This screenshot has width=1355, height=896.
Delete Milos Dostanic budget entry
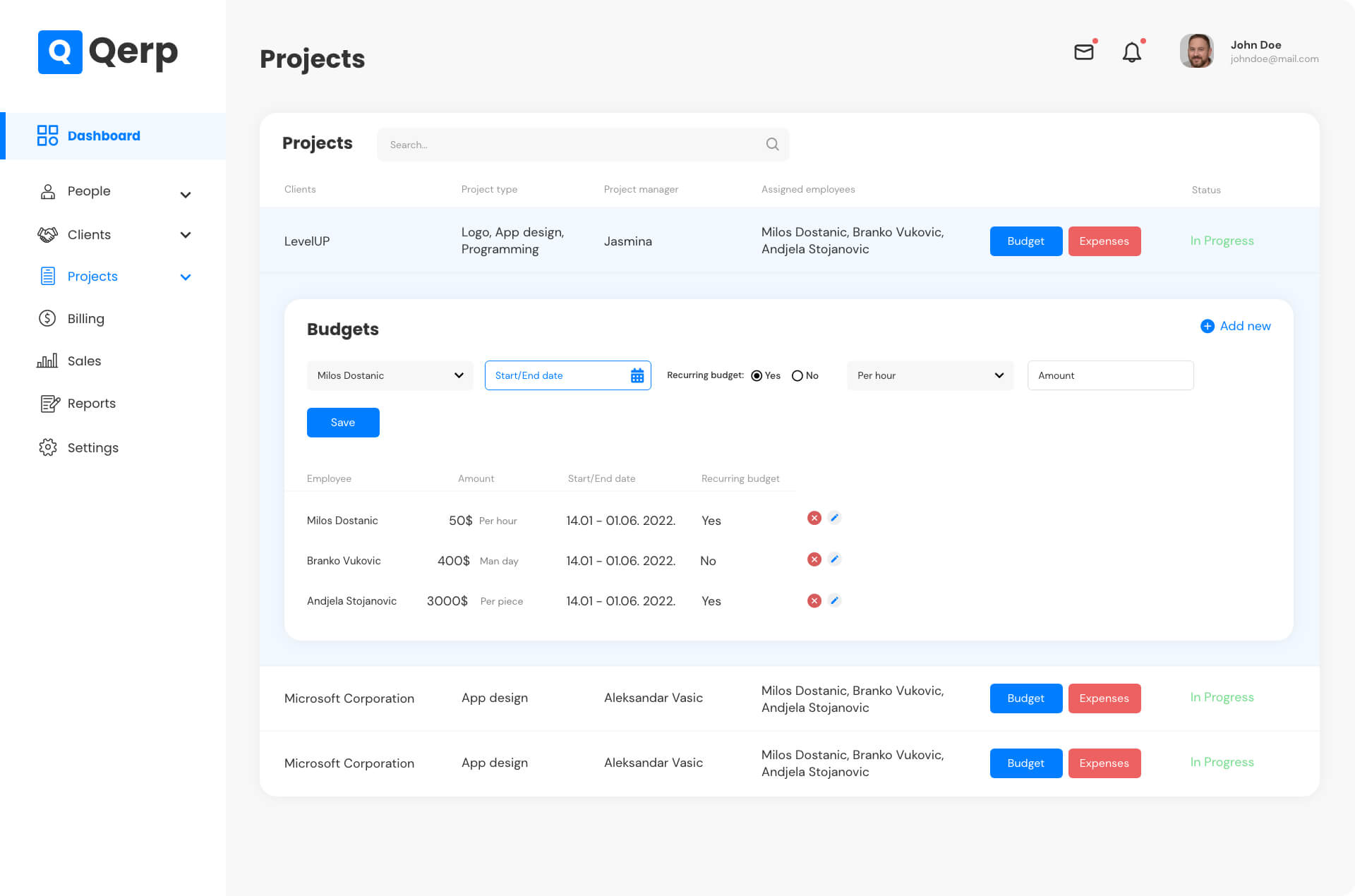click(814, 518)
